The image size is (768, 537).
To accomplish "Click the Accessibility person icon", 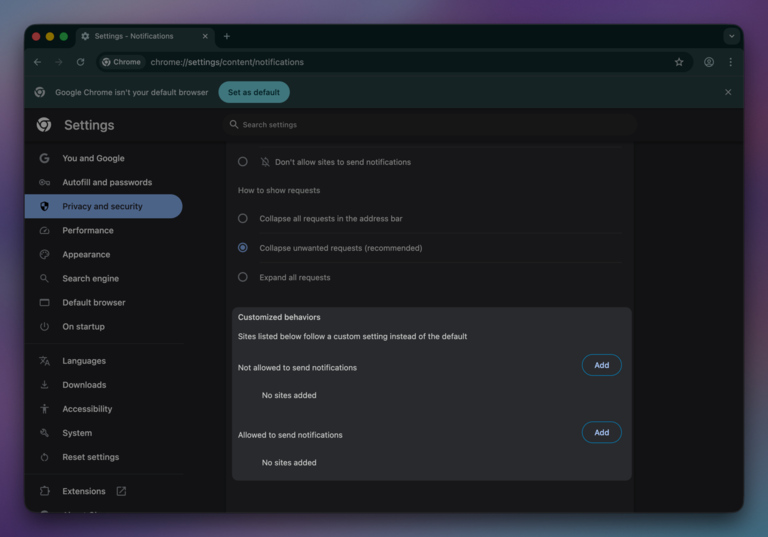I will pyautogui.click(x=45, y=409).
